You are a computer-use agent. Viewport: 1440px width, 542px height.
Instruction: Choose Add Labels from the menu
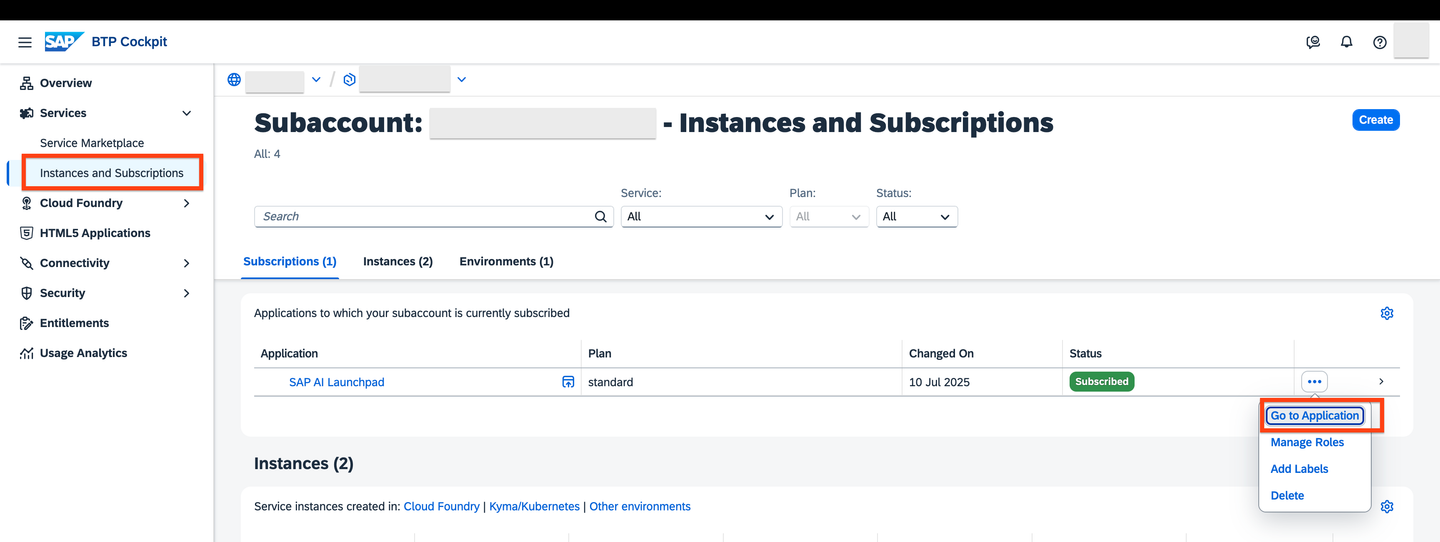(1299, 468)
